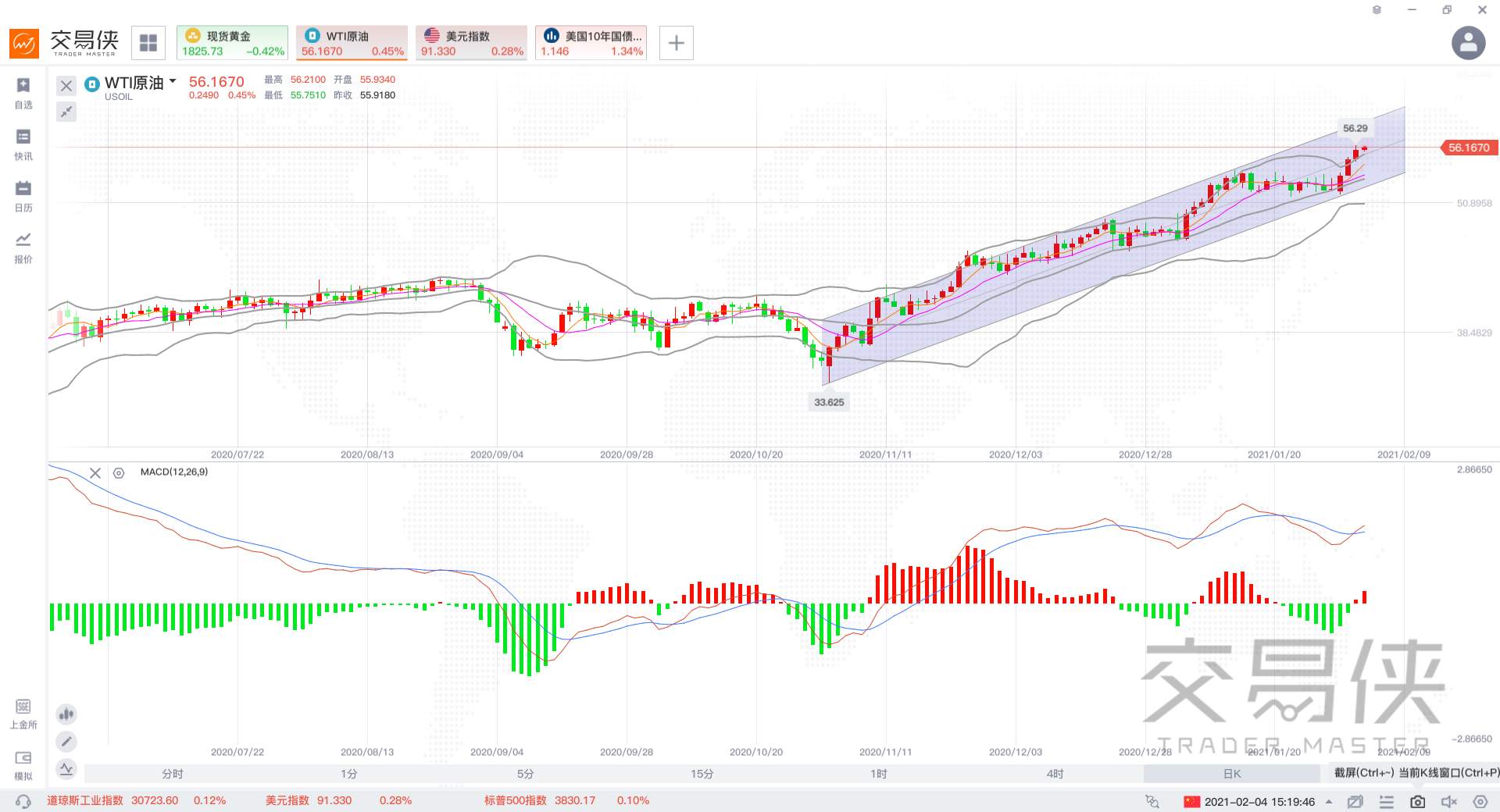The height and width of the screenshot is (812, 1500).
Task: Click the China flag timezone icon
Action: 1191,802
